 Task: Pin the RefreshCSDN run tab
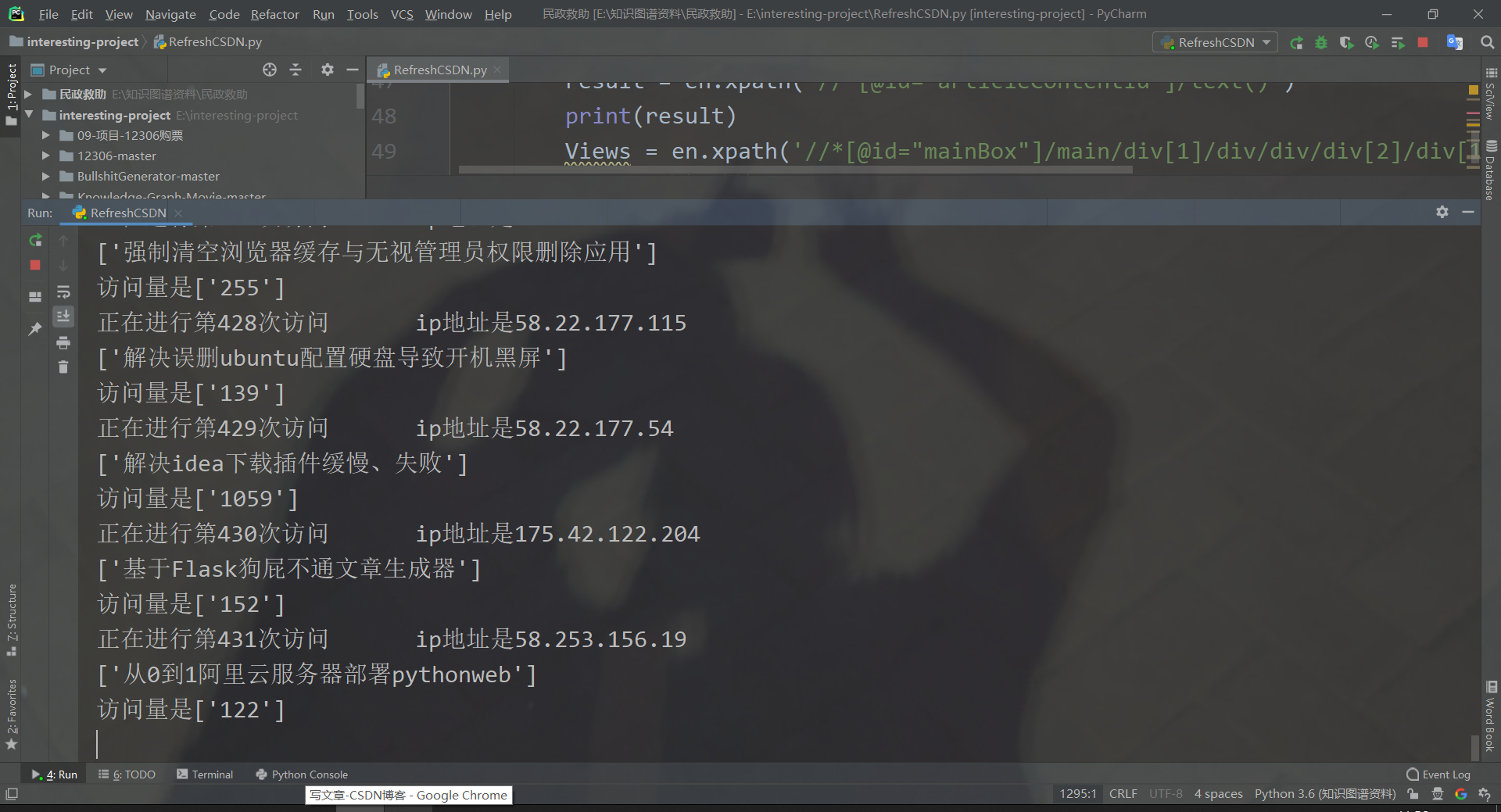(x=35, y=328)
